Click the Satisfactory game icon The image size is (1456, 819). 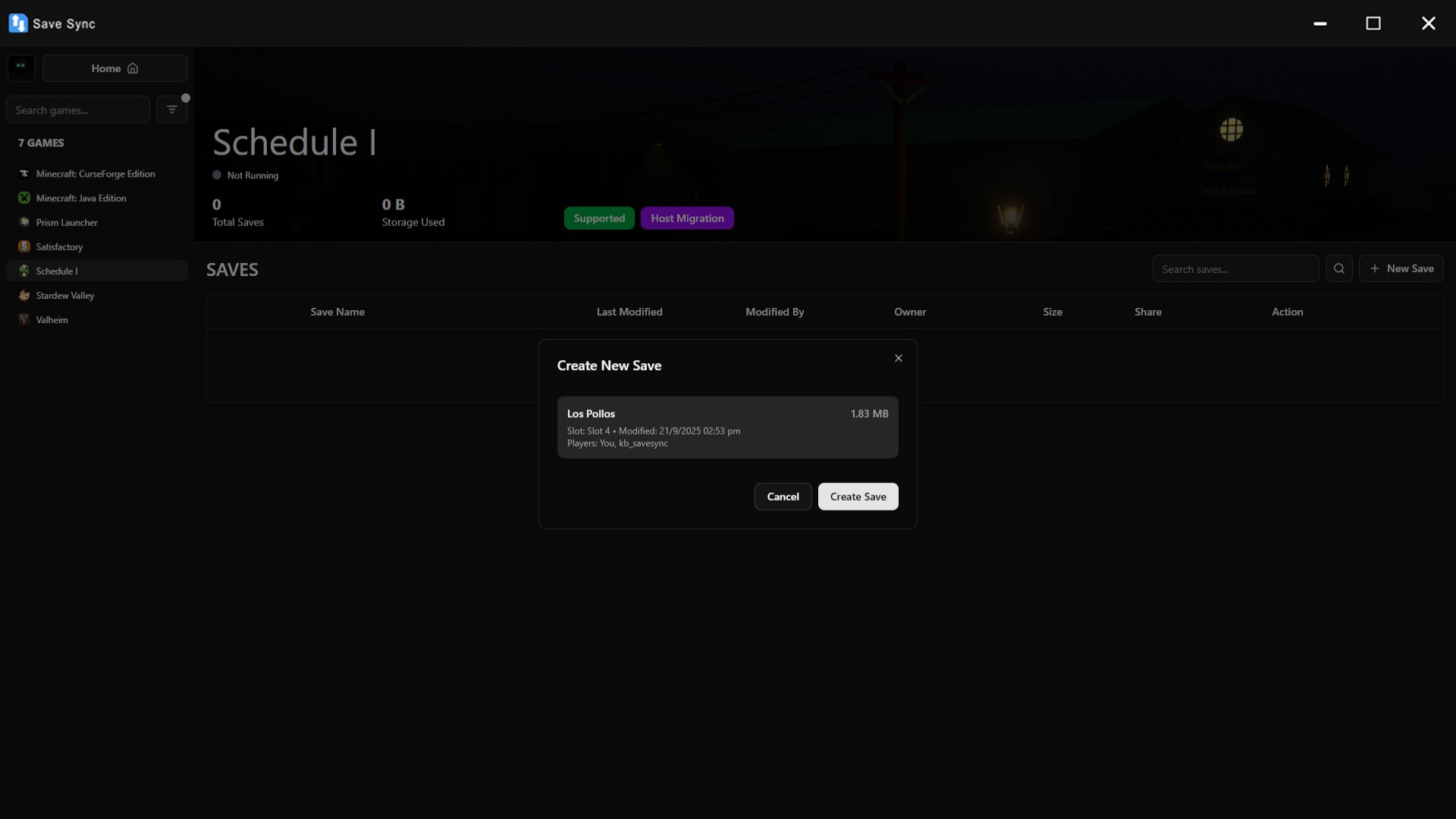(x=24, y=246)
